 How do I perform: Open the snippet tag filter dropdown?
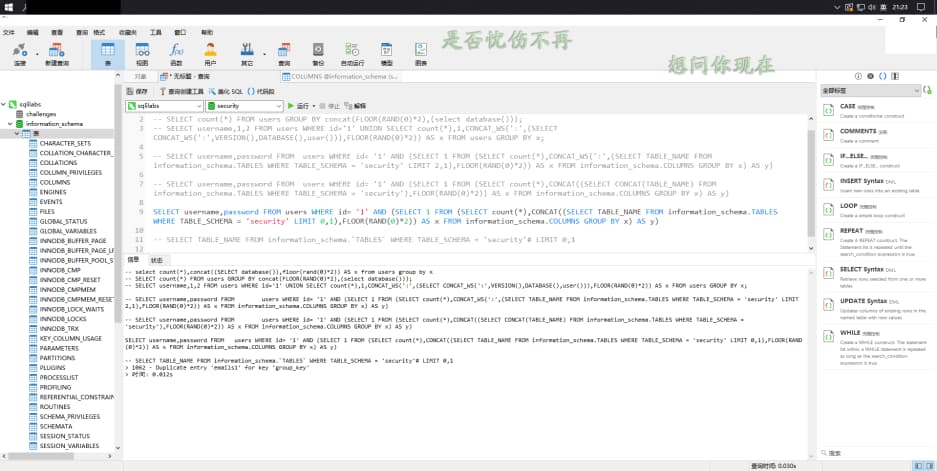pos(870,91)
